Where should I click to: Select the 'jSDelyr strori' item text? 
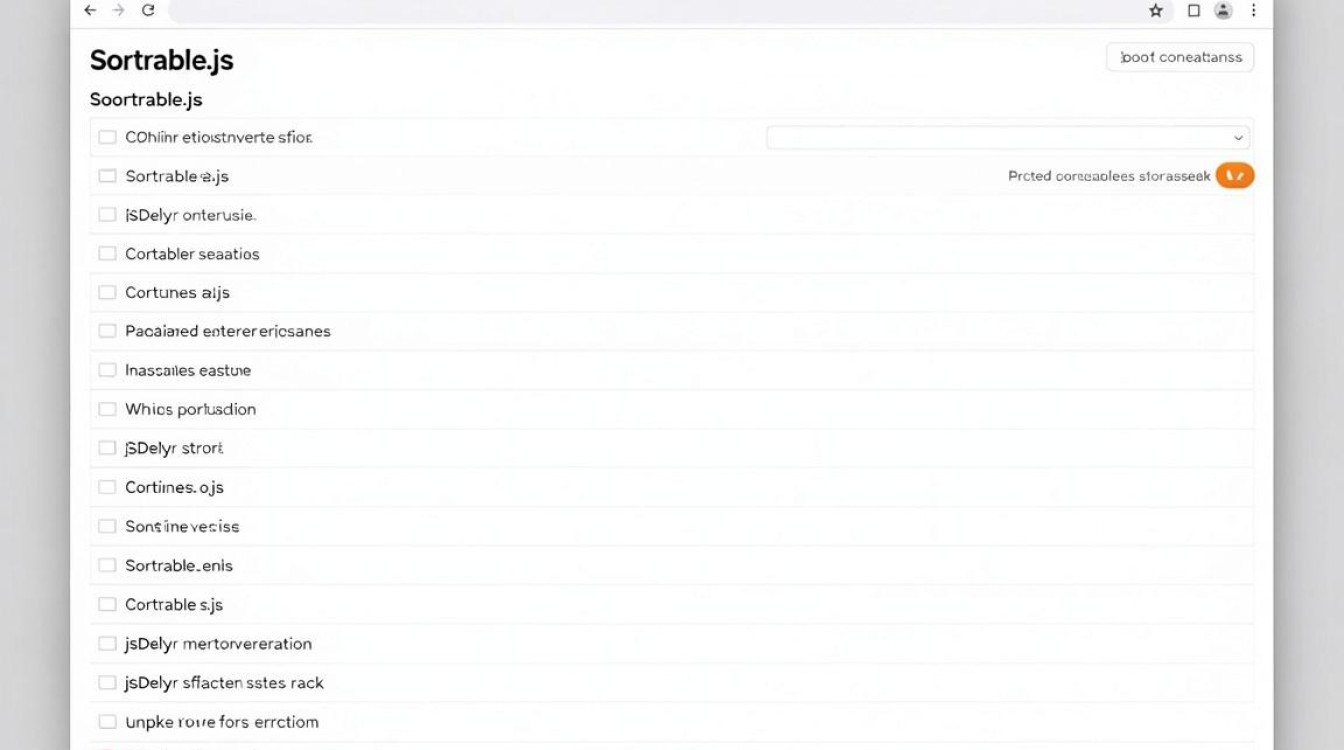(x=174, y=448)
